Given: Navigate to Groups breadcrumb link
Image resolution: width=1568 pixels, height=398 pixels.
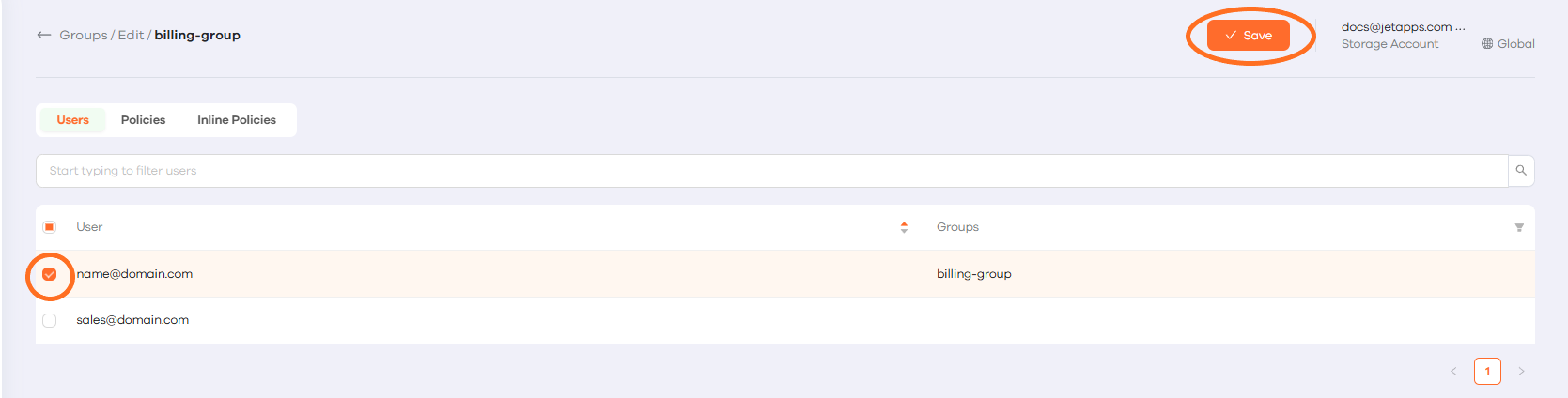Looking at the screenshot, I should pyautogui.click(x=84, y=36).
